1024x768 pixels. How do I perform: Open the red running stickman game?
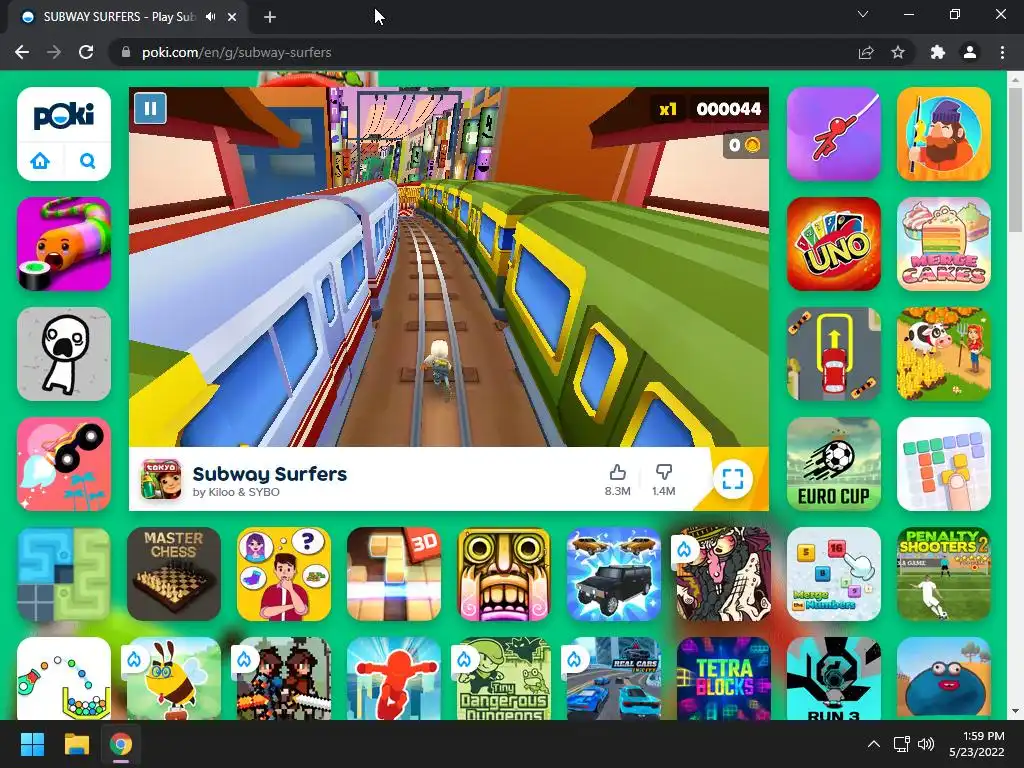pyautogui.click(x=394, y=679)
